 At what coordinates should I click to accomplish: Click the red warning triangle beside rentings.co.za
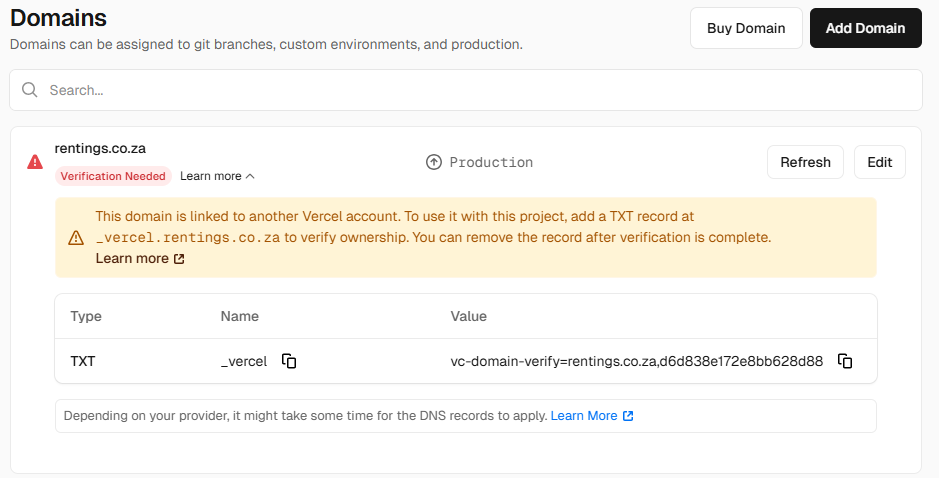click(35, 162)
